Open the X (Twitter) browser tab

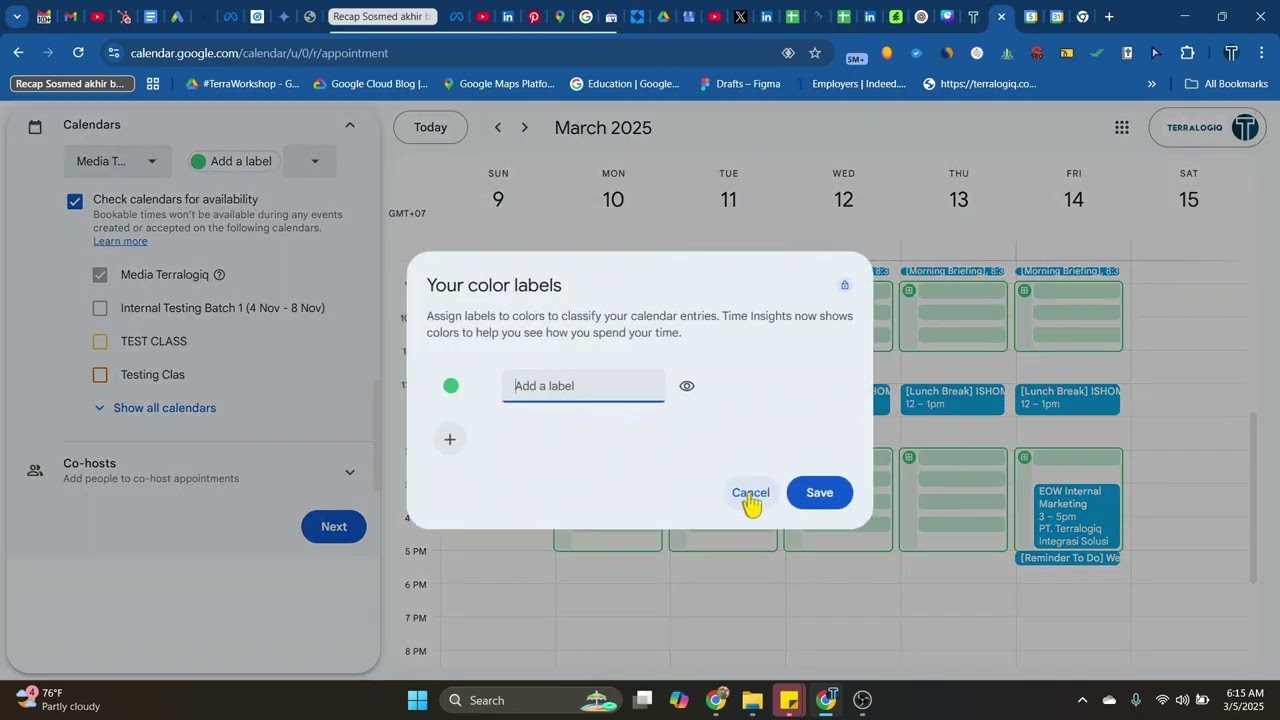click(740, 17)
